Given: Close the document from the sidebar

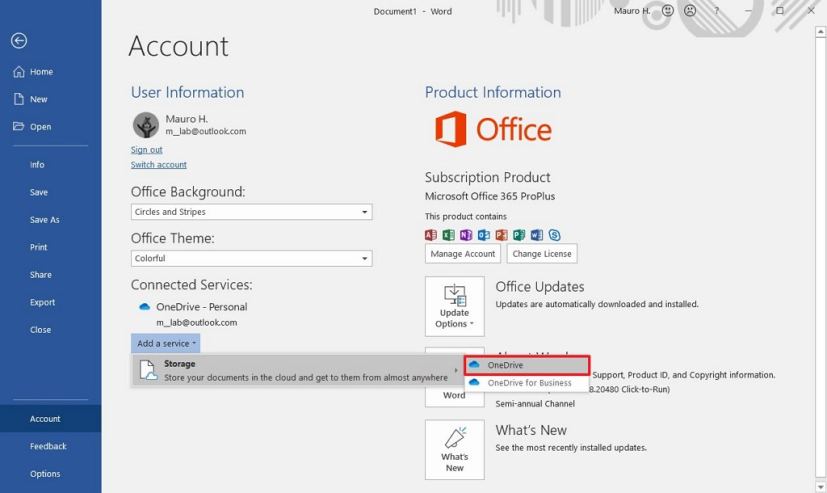Looking at the screenshot, I should pyautogui.click(x=40, y=330).
